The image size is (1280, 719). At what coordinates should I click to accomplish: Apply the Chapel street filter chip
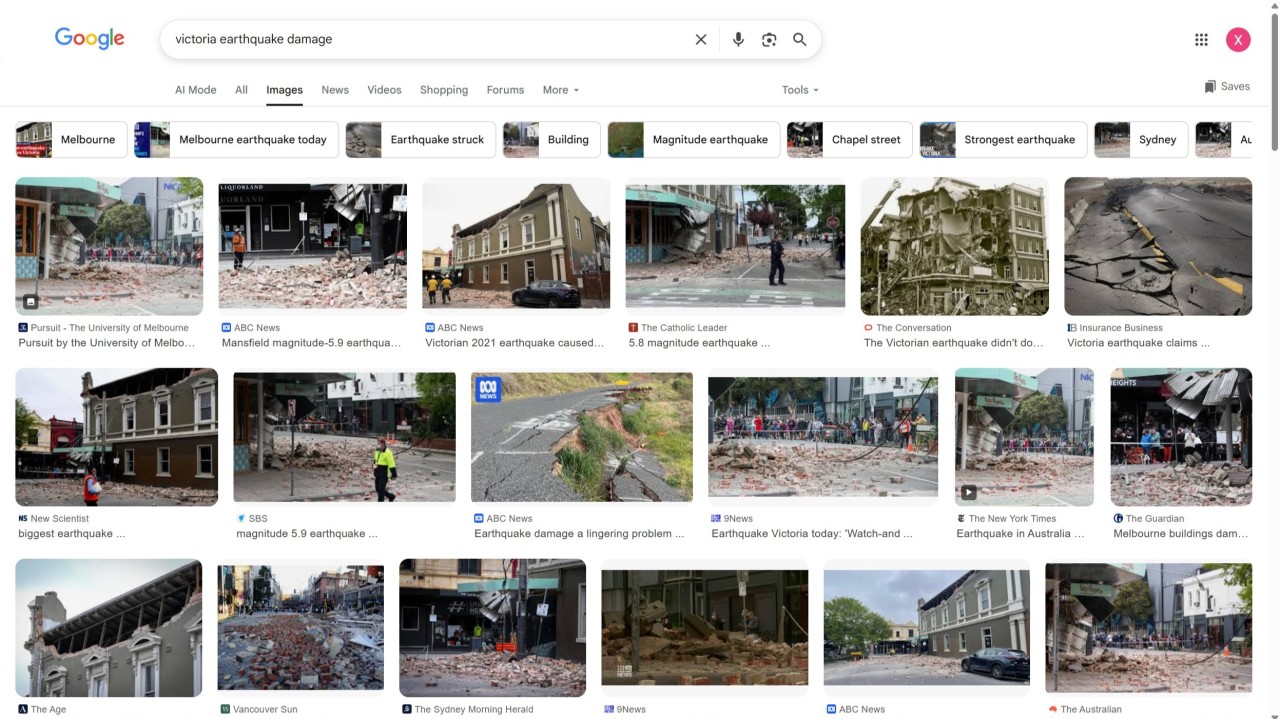[x=850, y=140]
